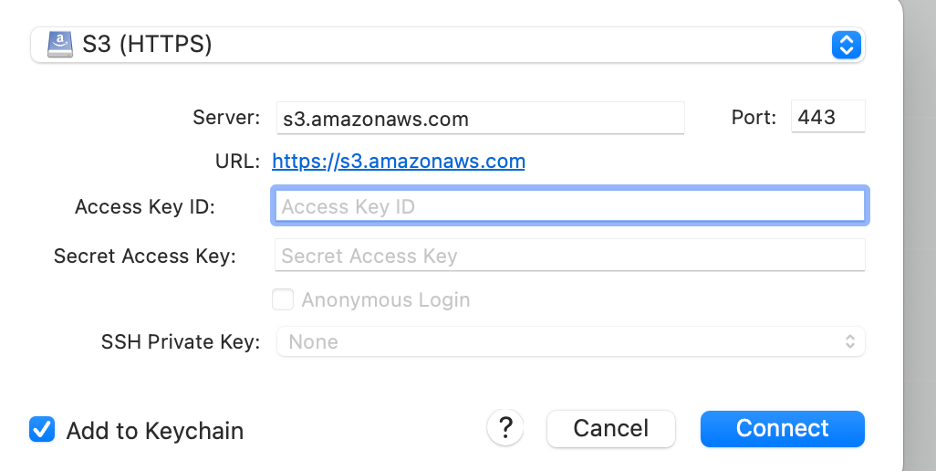Click the Port: field label

tap(754, 117)
